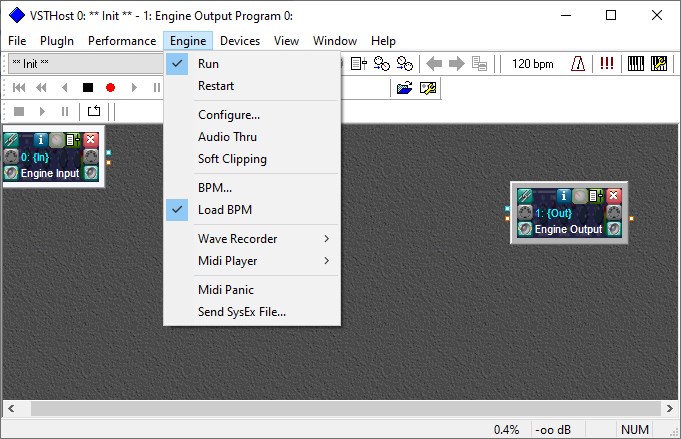This screenshot has width=681, height=439.
Task: Open the BPM... dialog entry
Action: [x=252, y=188]
